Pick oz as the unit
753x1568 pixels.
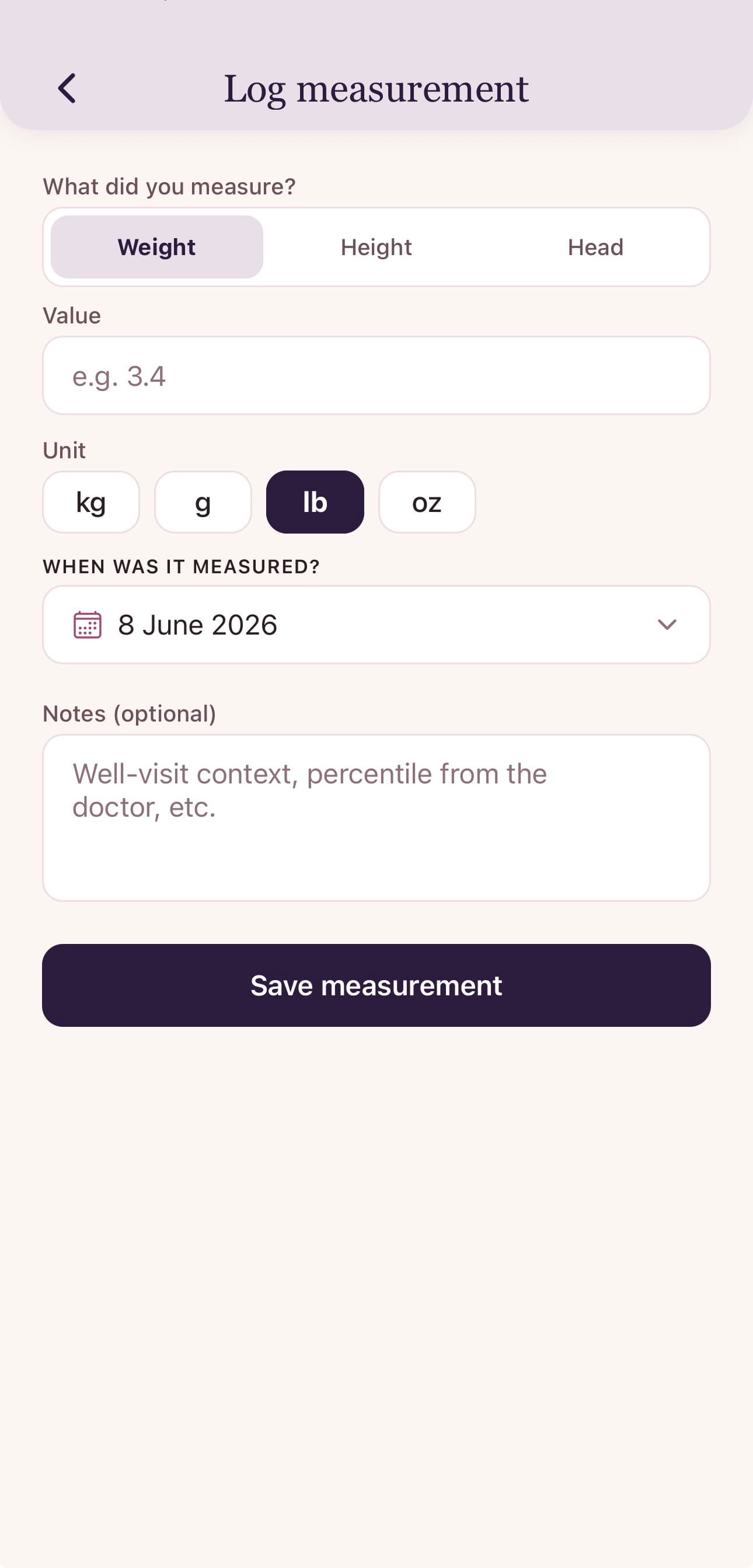pyautogui.click(x=427, y=502)
